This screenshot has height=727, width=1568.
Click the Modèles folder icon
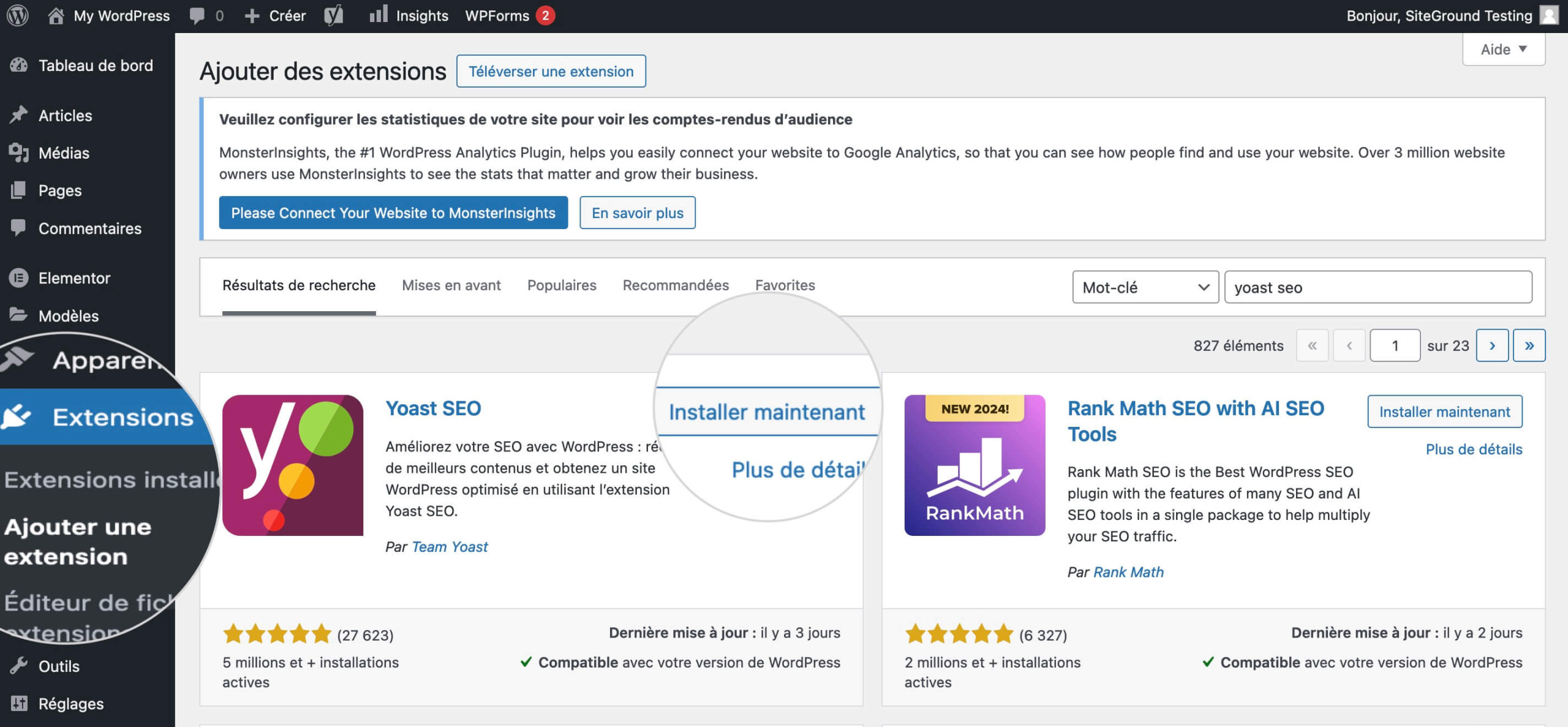pos(18,315)
